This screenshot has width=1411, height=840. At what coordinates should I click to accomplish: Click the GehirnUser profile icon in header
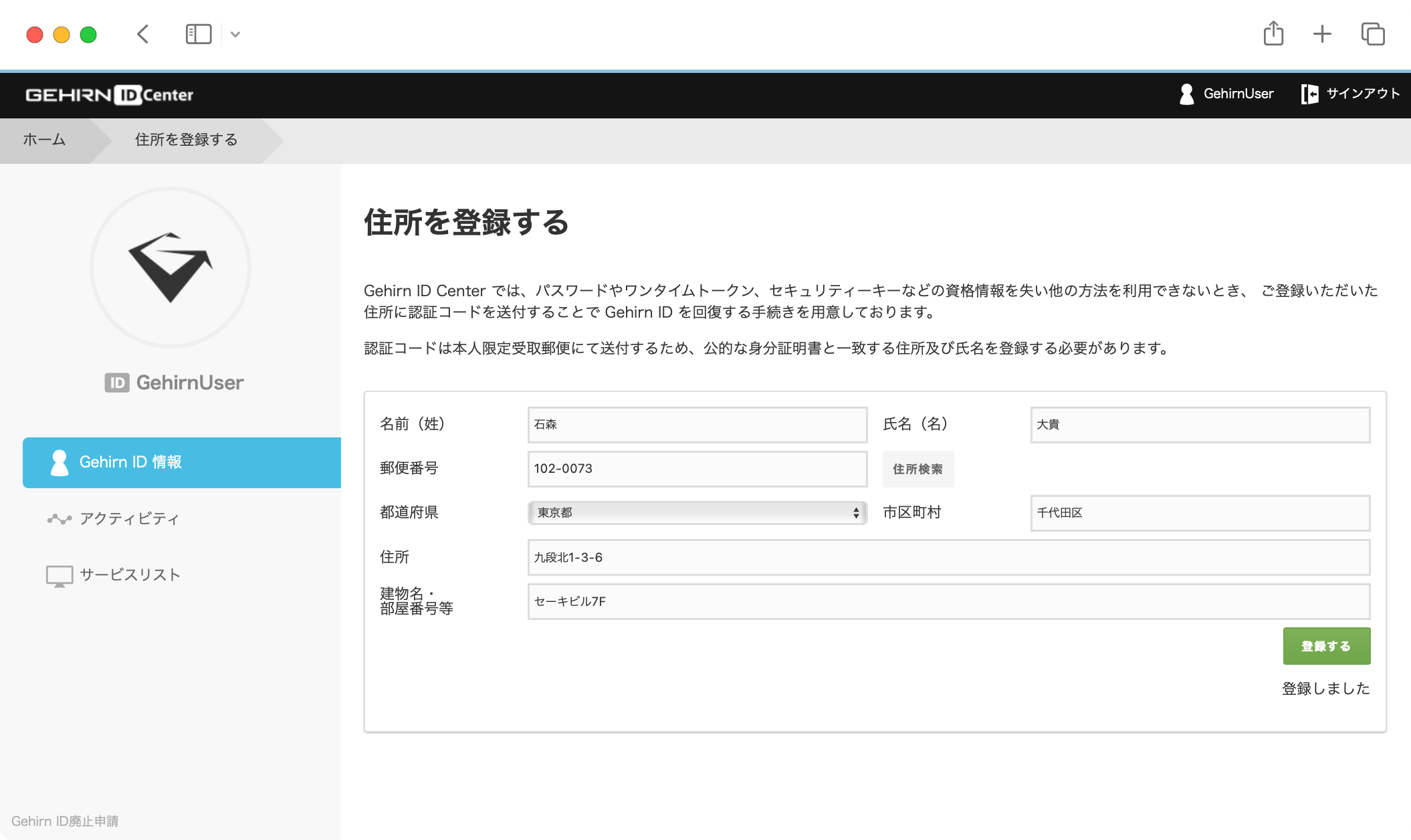(1187, 94)
